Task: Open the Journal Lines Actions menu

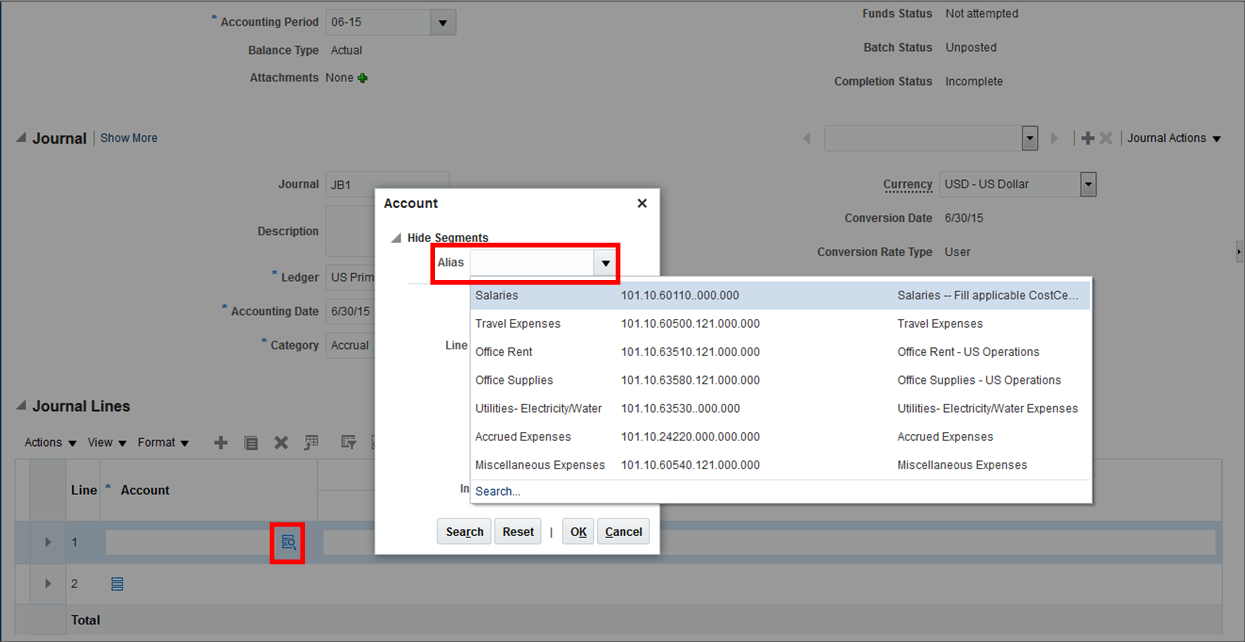Action: click(x=50, y=442)
